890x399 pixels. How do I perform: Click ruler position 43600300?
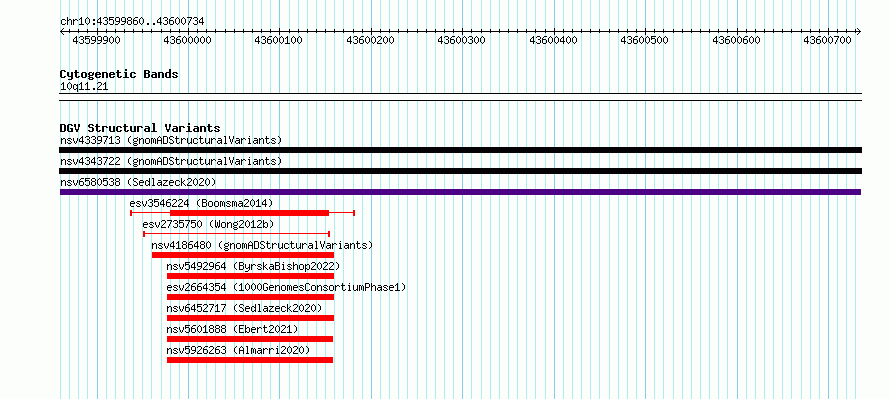pos(462,40)
